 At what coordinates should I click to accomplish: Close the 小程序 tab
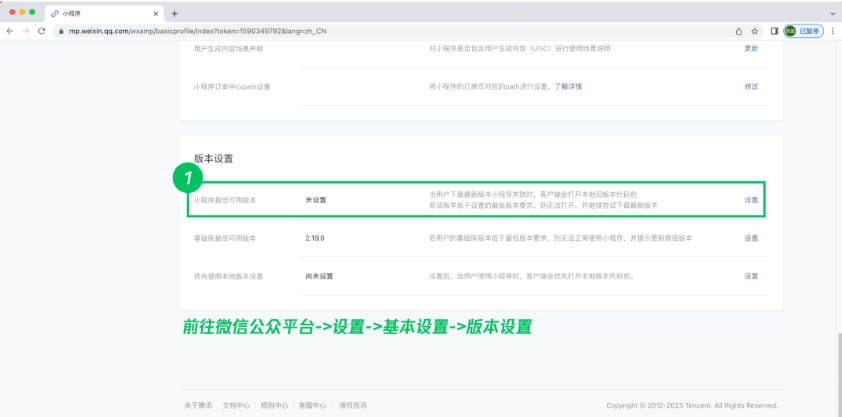[156, 13]
